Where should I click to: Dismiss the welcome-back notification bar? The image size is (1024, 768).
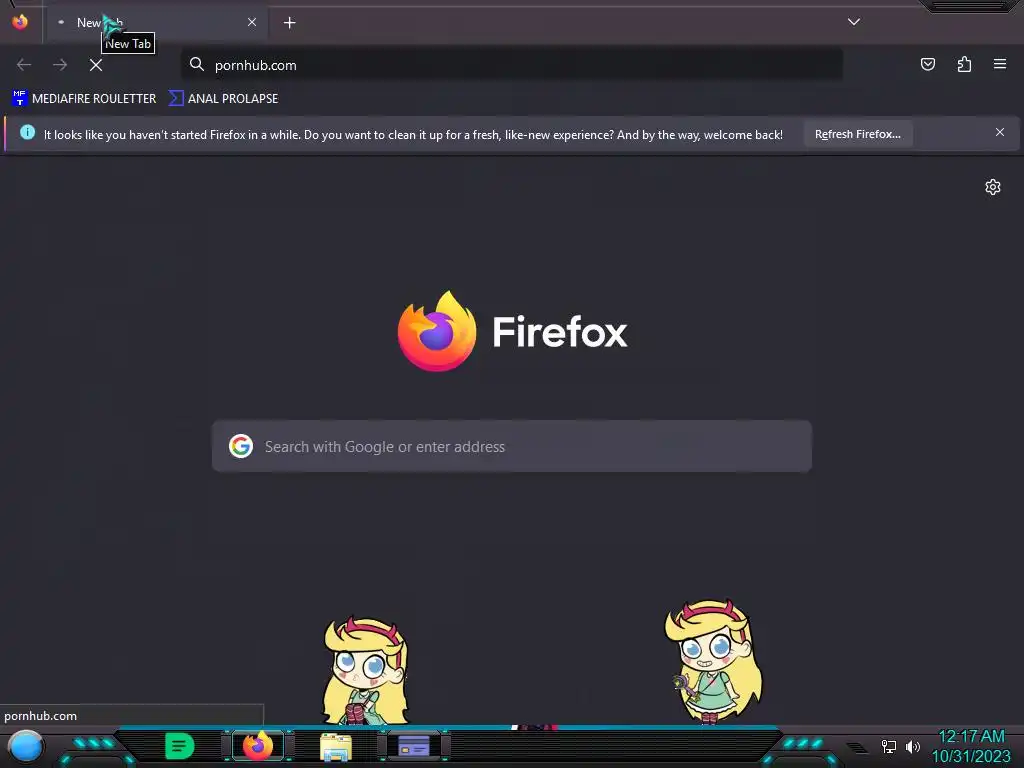click(x=1000, y=133)
